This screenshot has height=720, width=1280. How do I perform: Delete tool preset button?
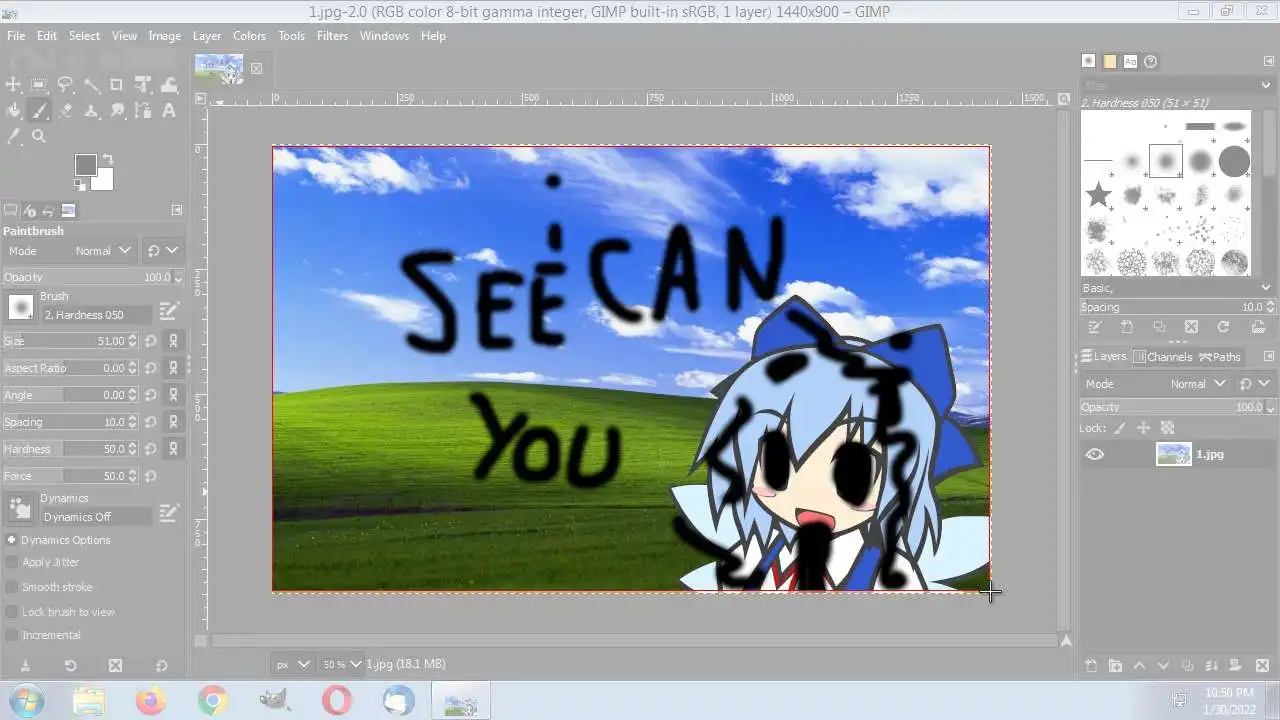coord(115,666)
